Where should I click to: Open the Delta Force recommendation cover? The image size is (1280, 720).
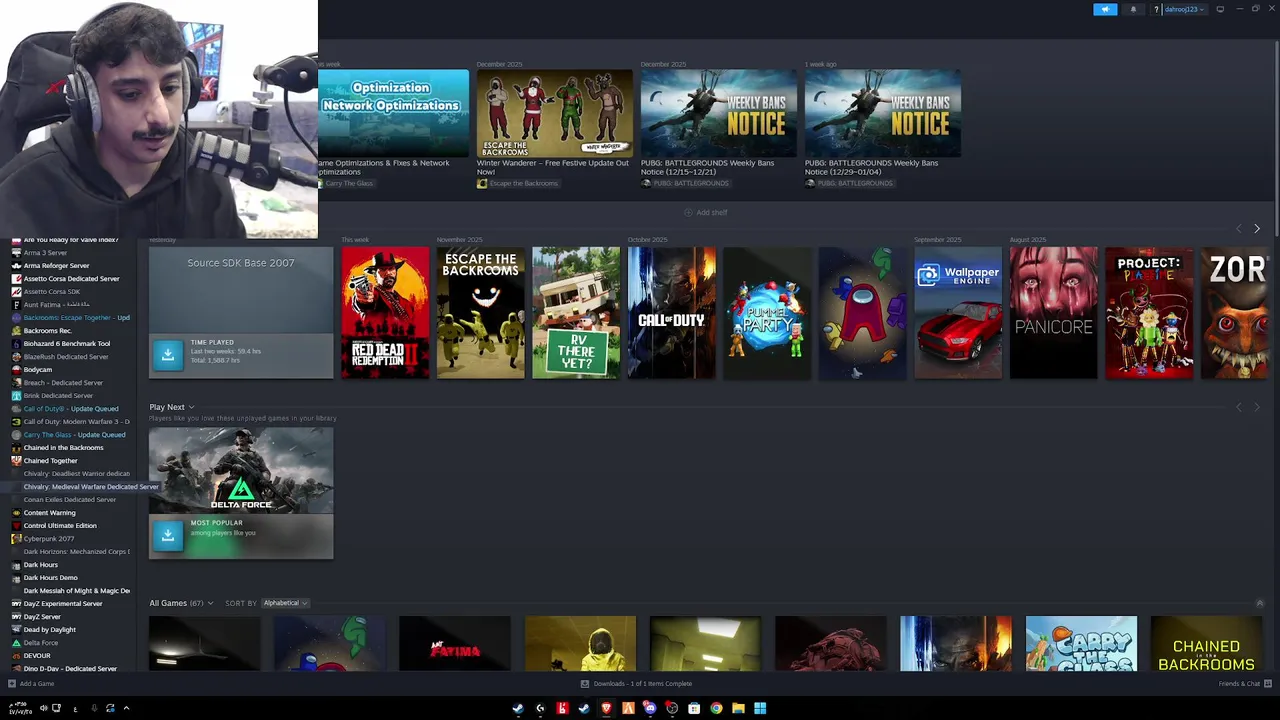pos(241,471)
